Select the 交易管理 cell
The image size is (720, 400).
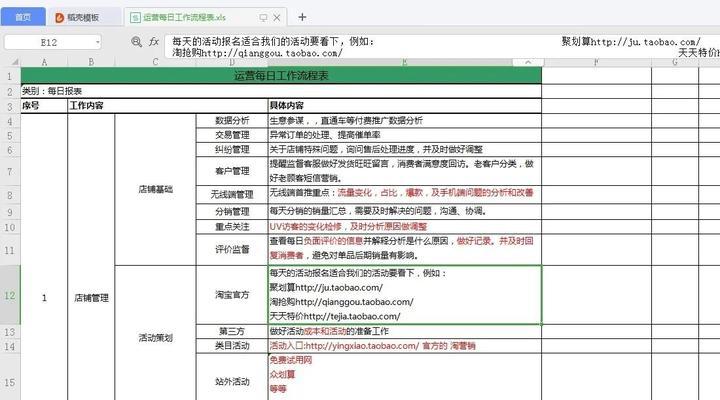pyautogui.click(x=232, y=135)
